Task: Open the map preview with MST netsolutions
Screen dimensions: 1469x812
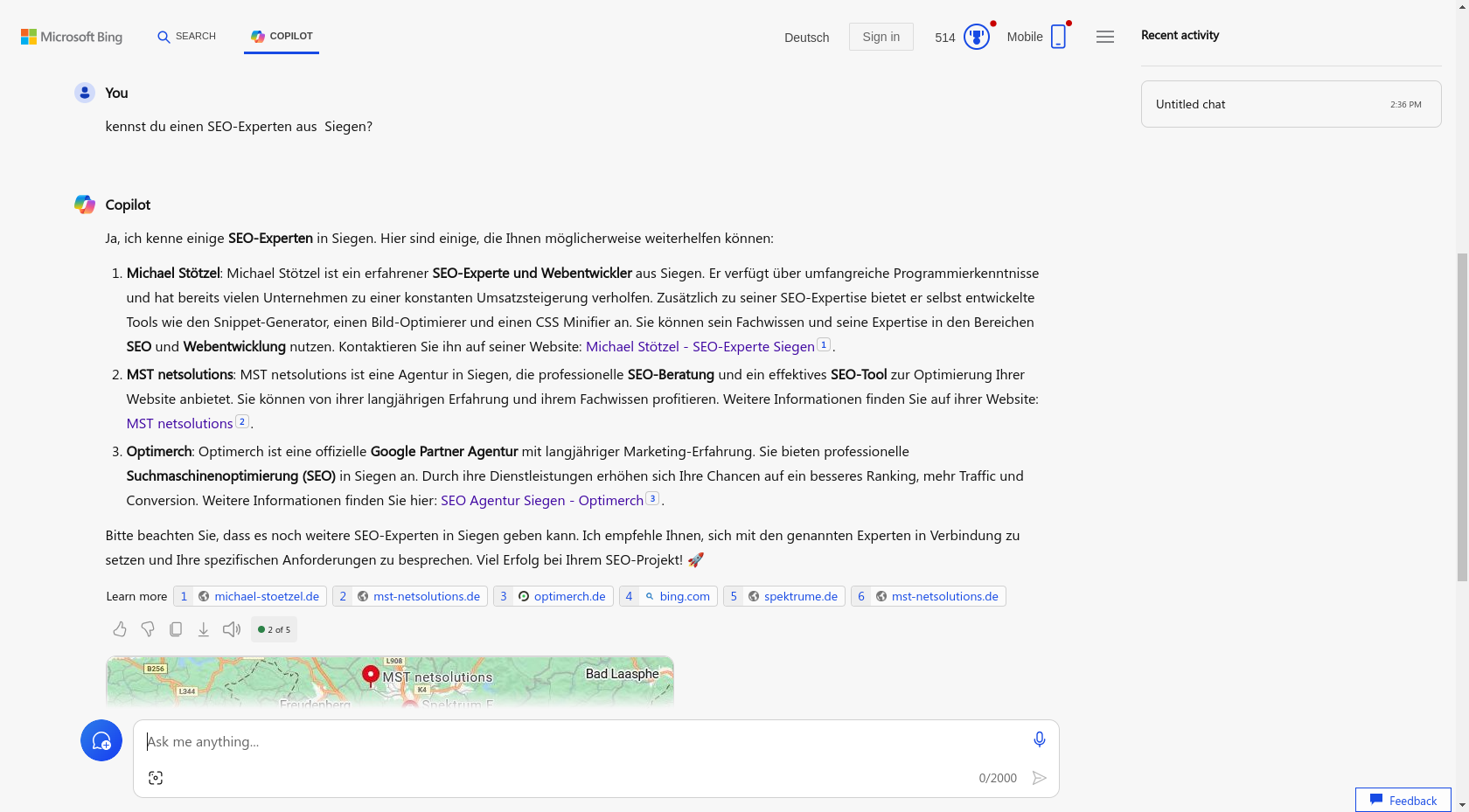Action: pyautogui.click(x=390, y=682)
